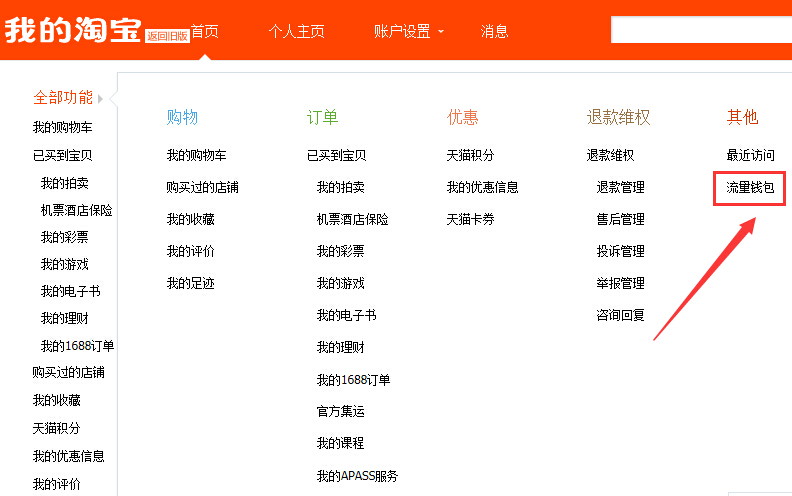Open 我的收藏 in the left sidebar

pos(57,401)
